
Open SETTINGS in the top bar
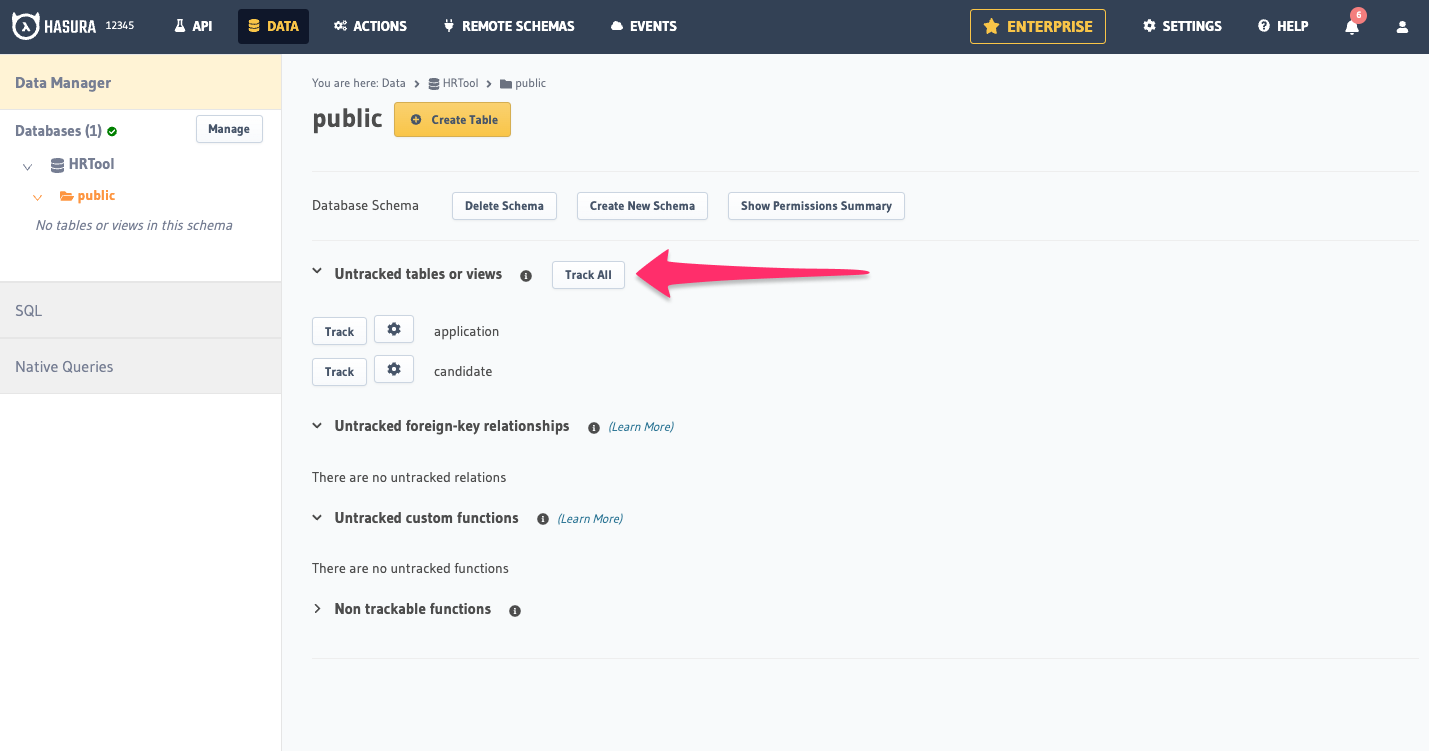pyautogui.click(x=1182, y=26)
